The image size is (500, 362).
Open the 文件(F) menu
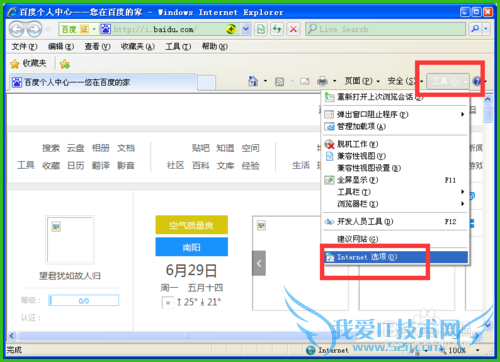click(24, 47)
